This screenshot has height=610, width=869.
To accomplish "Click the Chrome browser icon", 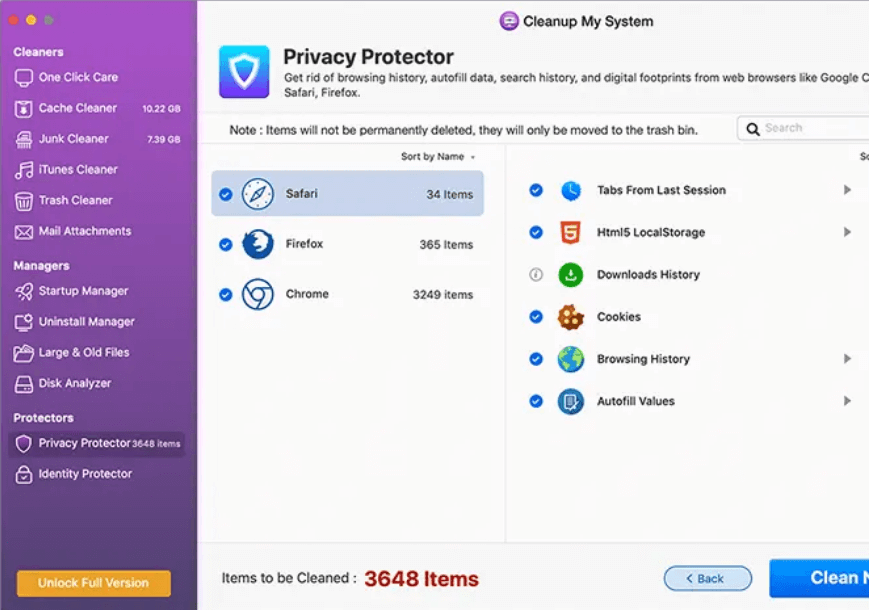I will [x=258, y=294].
